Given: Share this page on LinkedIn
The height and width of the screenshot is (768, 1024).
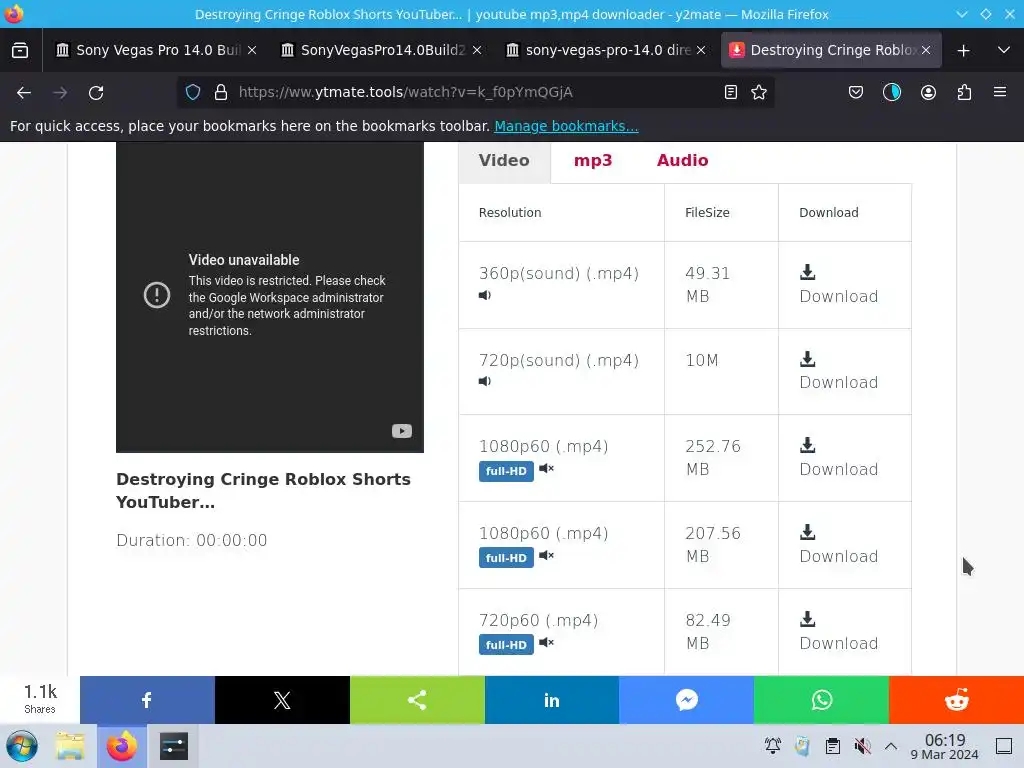Looking at the screenshot, I should [x=552, y=700].
